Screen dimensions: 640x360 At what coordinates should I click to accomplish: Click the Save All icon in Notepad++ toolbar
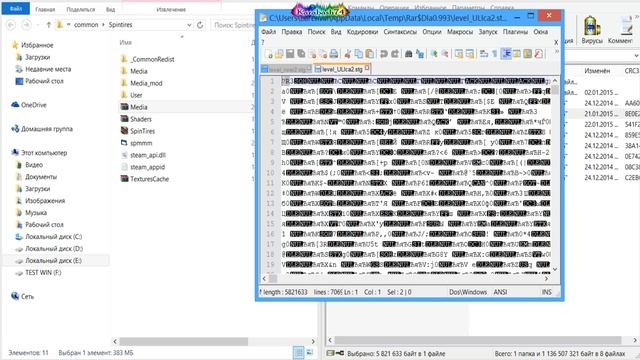301,54
